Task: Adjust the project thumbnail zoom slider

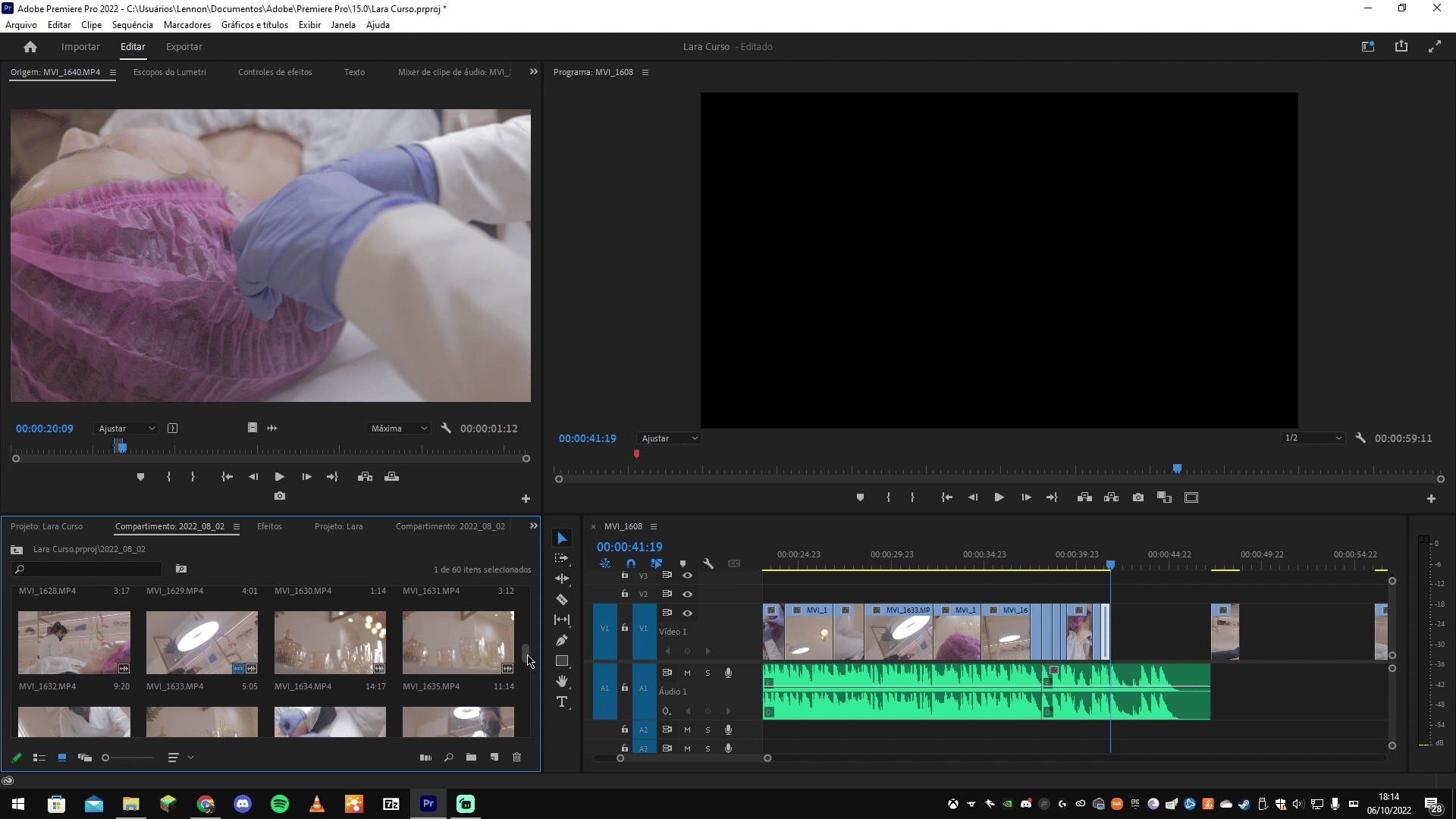Action: tap(106, 758)
